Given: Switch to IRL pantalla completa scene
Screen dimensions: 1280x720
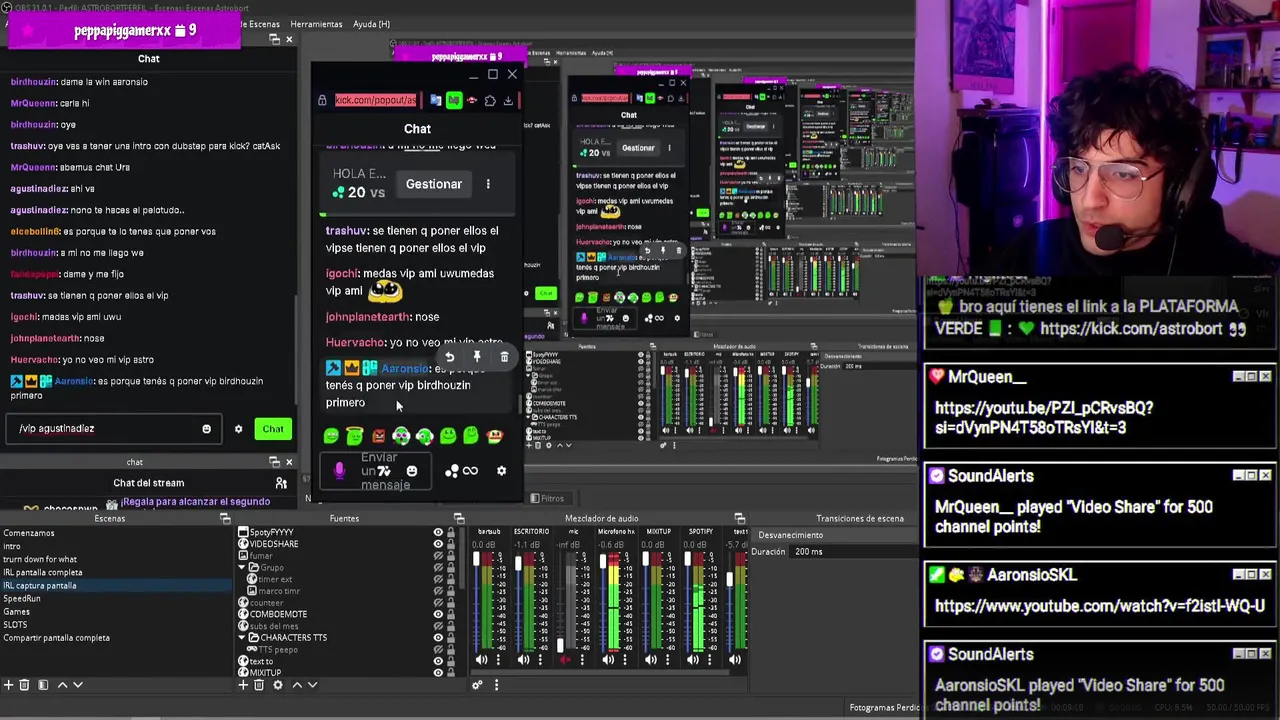Looking at the screenshot, I should click(x=42, y=572).
